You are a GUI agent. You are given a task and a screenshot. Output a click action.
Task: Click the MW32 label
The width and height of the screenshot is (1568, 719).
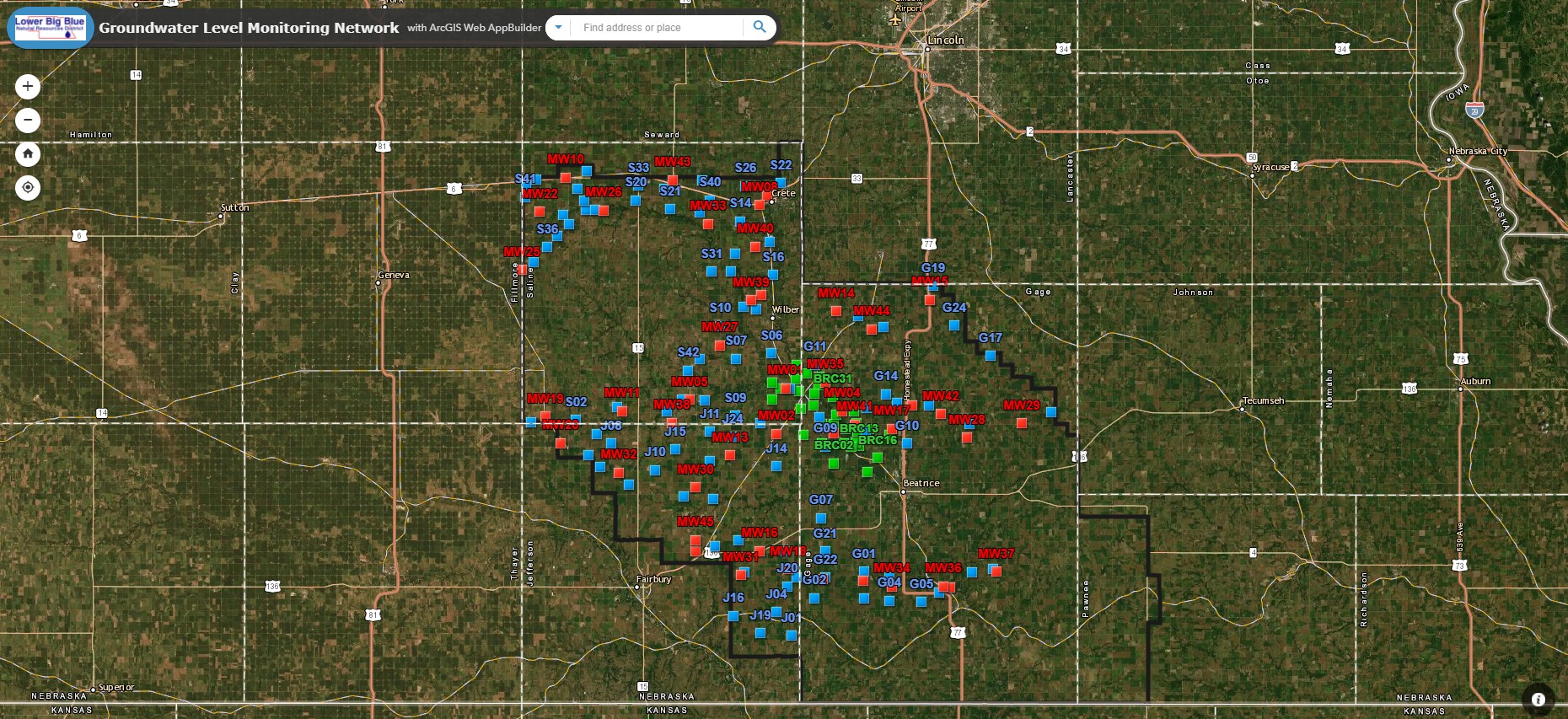tap(619, 454)
